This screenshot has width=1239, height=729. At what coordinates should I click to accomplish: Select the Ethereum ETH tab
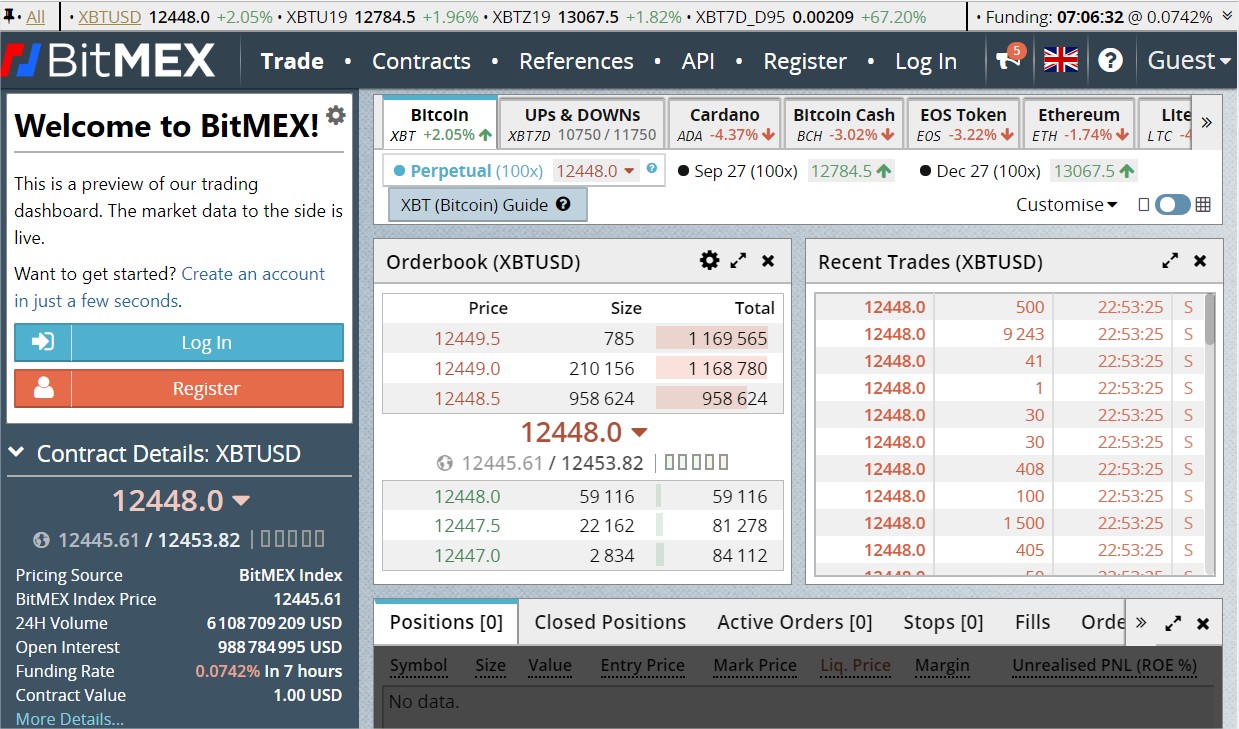[1079, 124]
